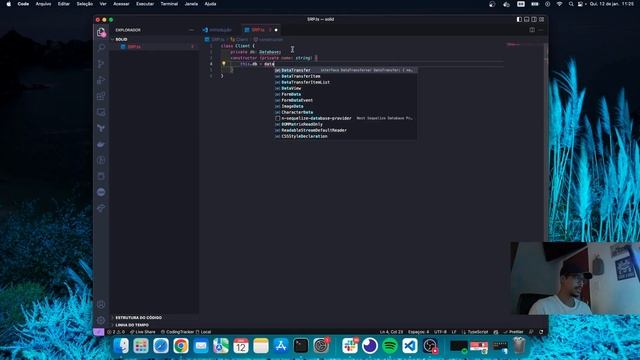640x360 pixels.
Task: Open the Docker view in activity bar
Action: coord(101,144)
